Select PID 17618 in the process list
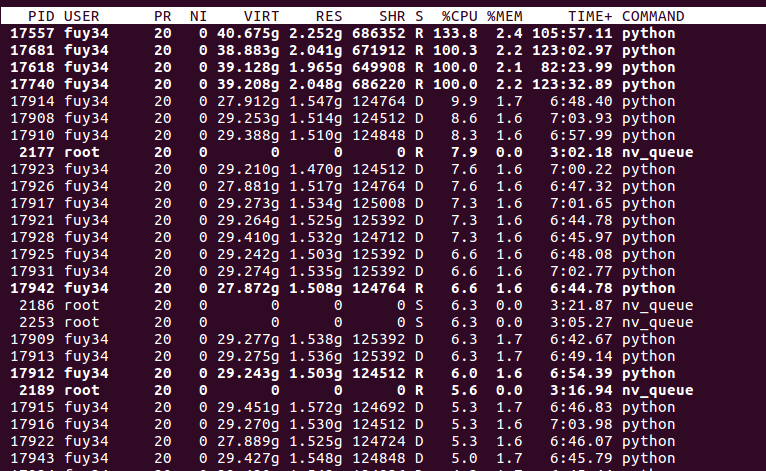The width and height of the screenshot is (766, 471). (x=32, y=67)
